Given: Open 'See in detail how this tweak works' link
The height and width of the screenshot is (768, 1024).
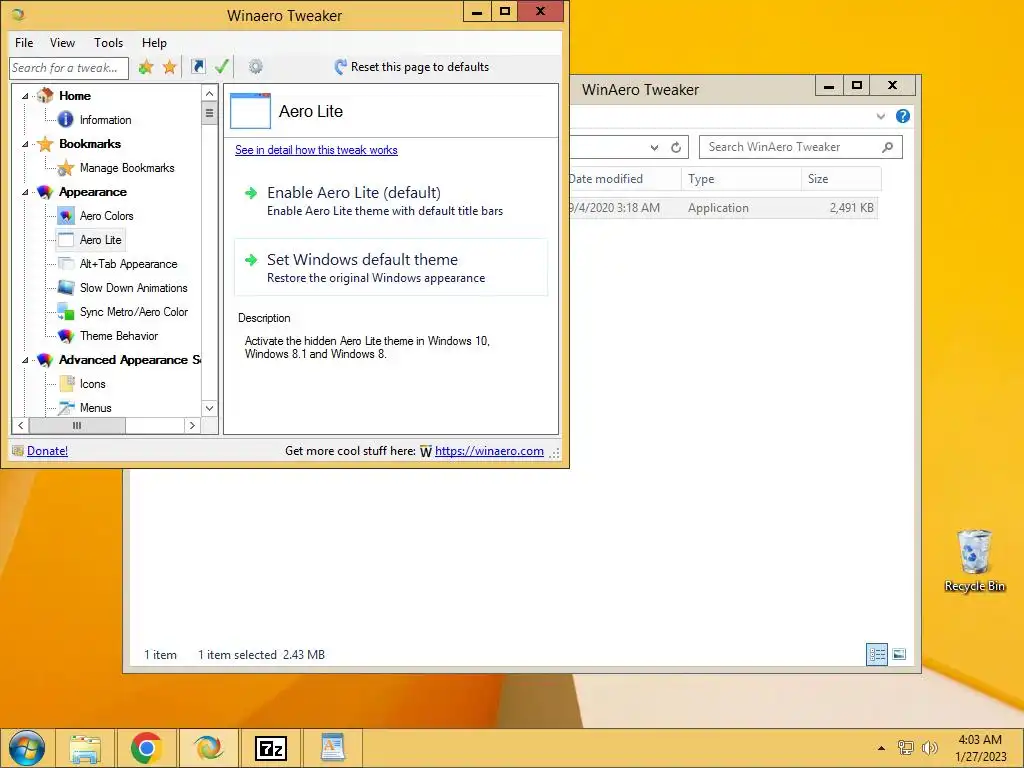Looking at the screenshot, I should pyautogui.click(x=316, y=150).
